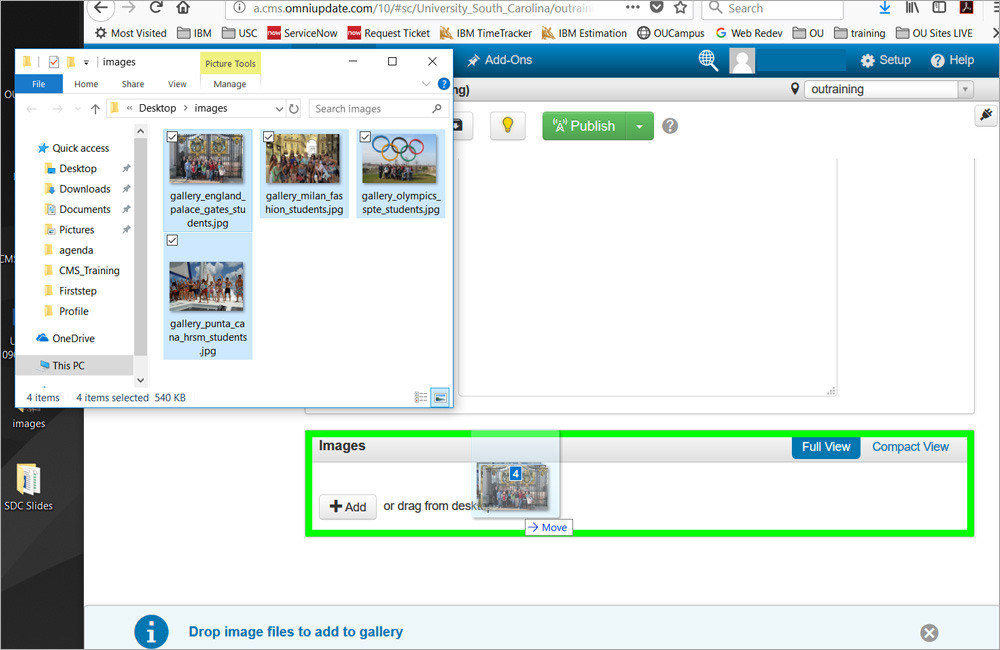Screen dimensions: 1000x650
Task: Open the Pocket save icon in address bar
Action: tap(656, 8)
